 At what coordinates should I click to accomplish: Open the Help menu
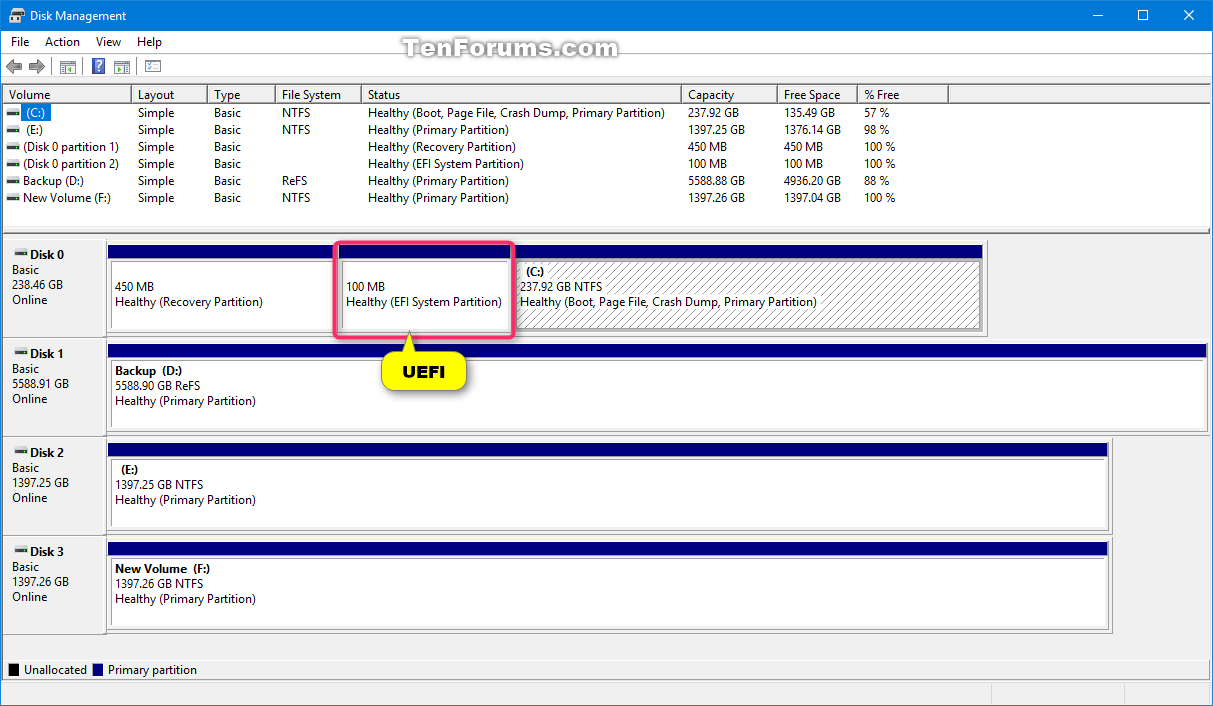[149, 42]
